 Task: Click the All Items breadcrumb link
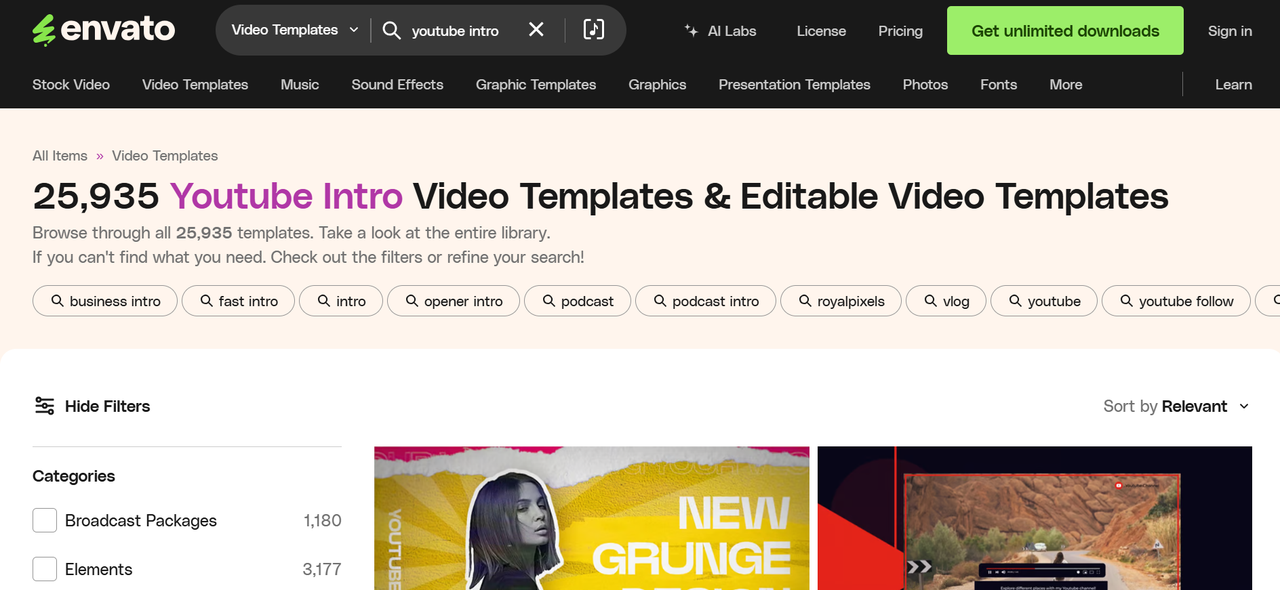(60, 156)
